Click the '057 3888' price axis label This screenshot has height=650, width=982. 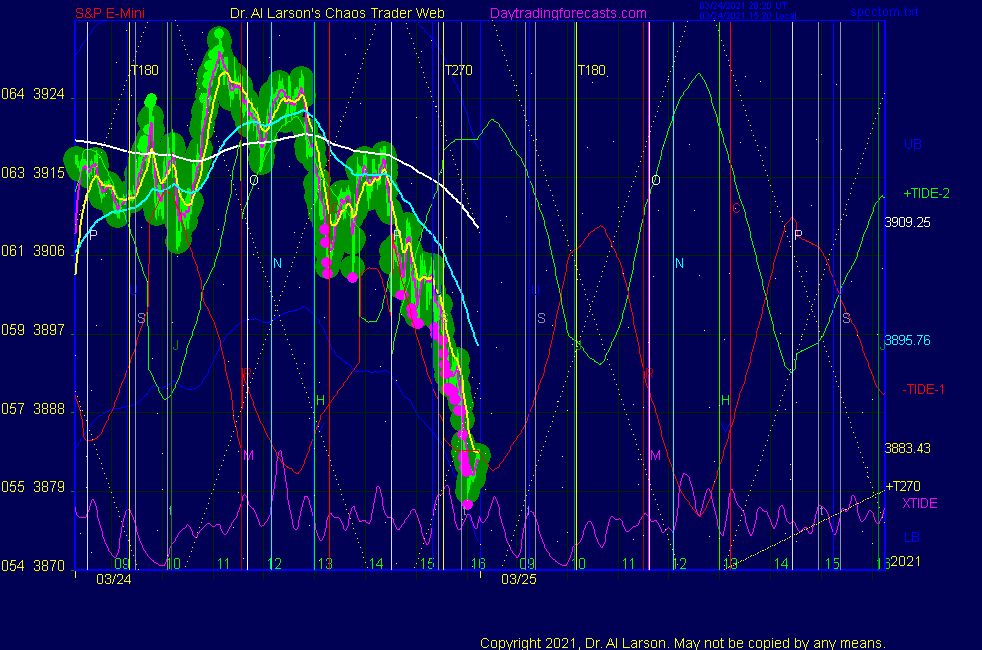pos(33,409)
